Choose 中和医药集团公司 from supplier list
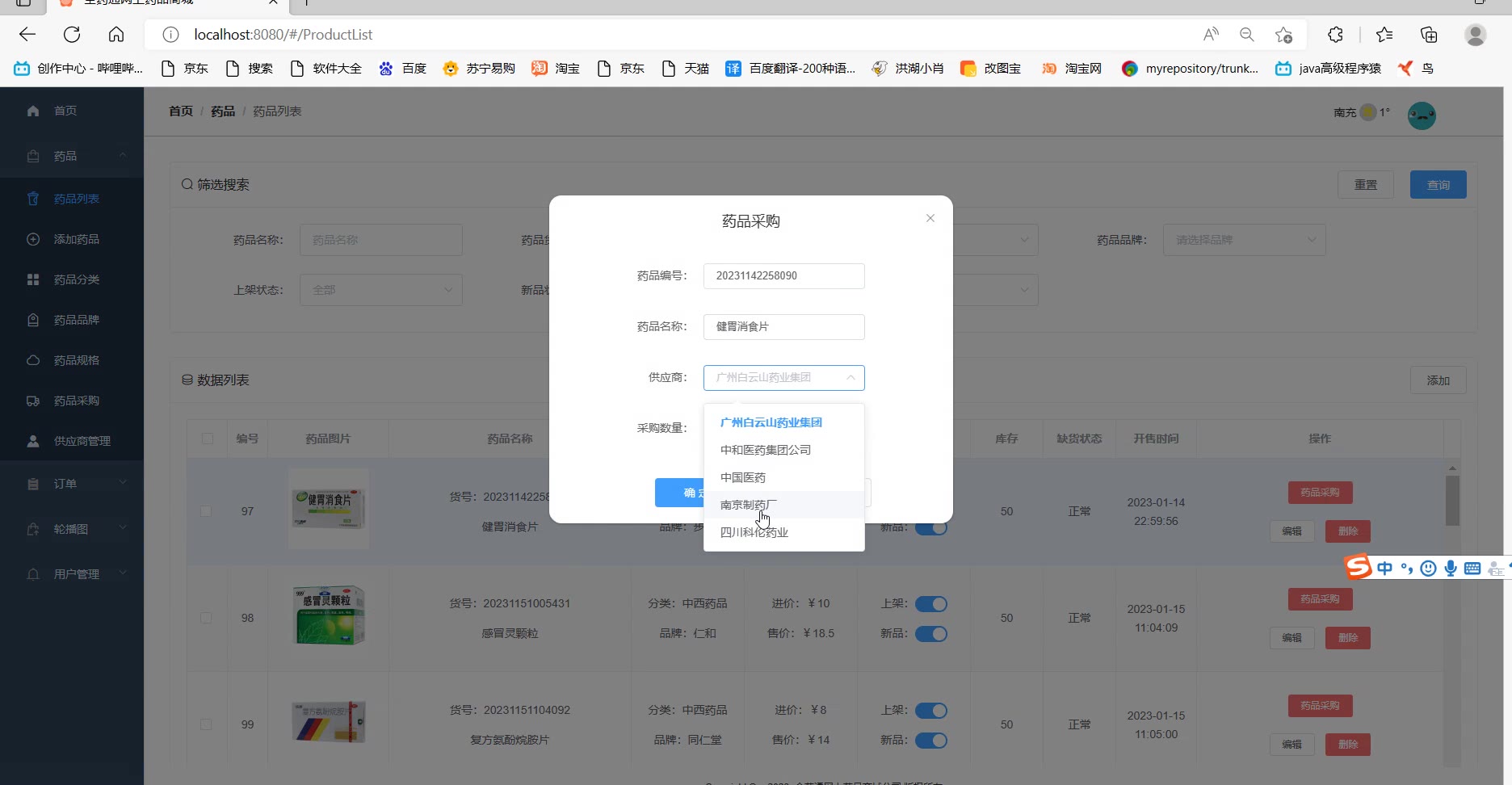The width and height of the screenshot is (1512, 785). [x=784, y=450]
